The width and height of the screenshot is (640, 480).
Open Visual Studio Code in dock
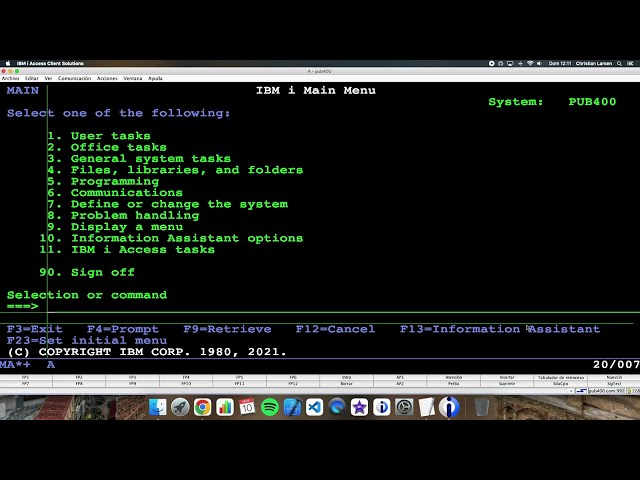(314, 407)
